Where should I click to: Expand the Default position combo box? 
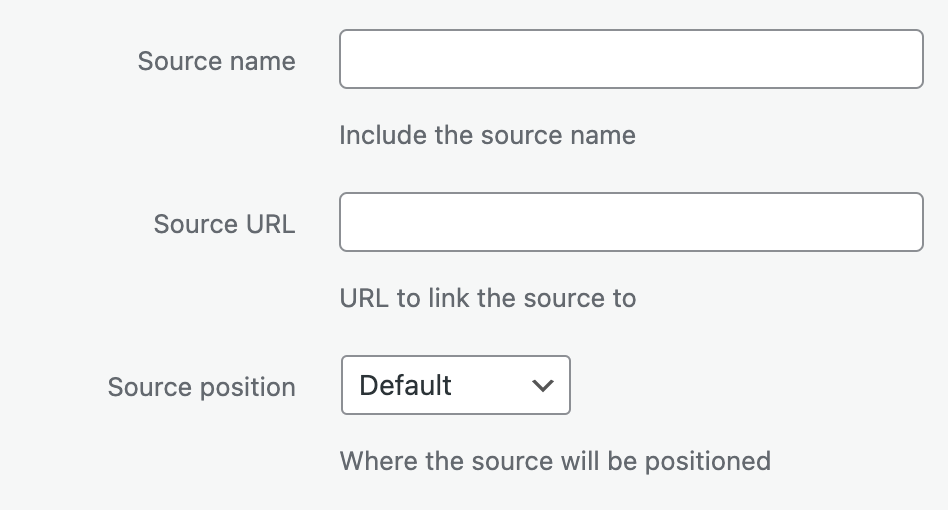456,385
